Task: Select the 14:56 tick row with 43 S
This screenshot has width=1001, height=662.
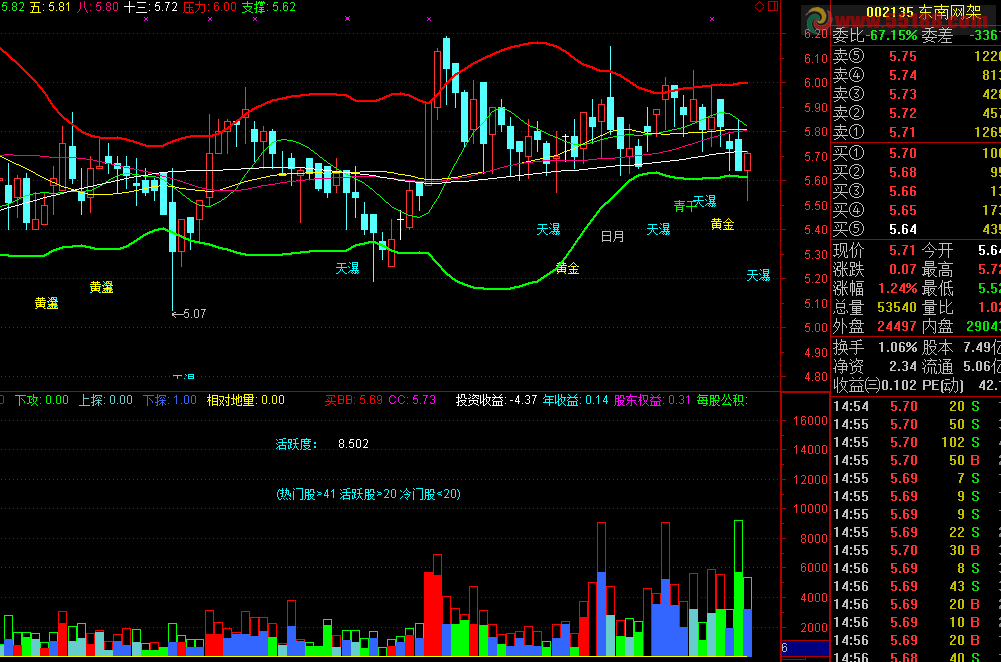Action: click(916, 586)
